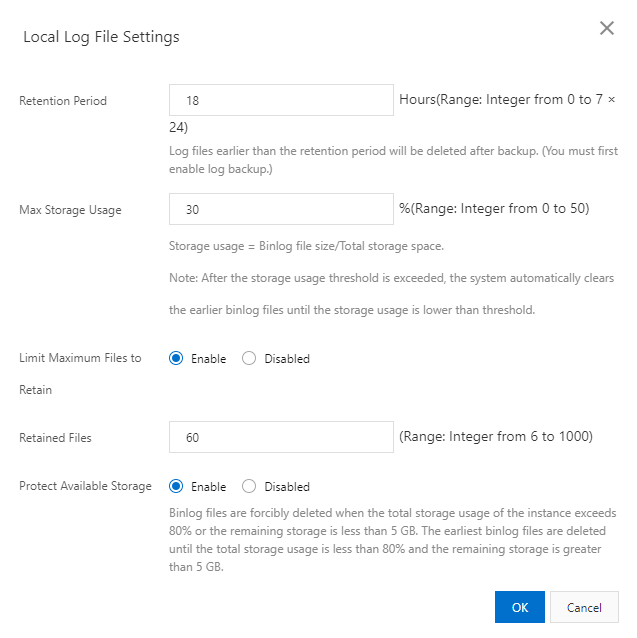Viewport: 637px width, 638px height.
Task: Click the Protect Available Storage label
Action: [85, 487]
